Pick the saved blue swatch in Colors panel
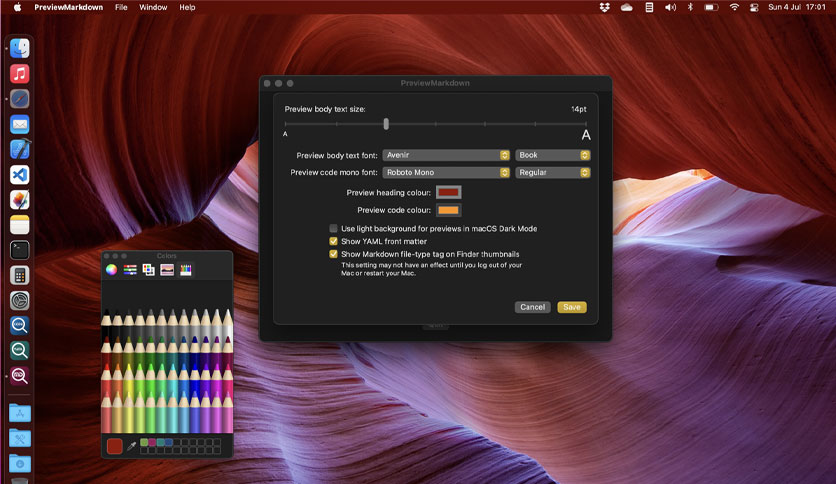The height and width of the screenshot is (484, 836). coord(168,442)
